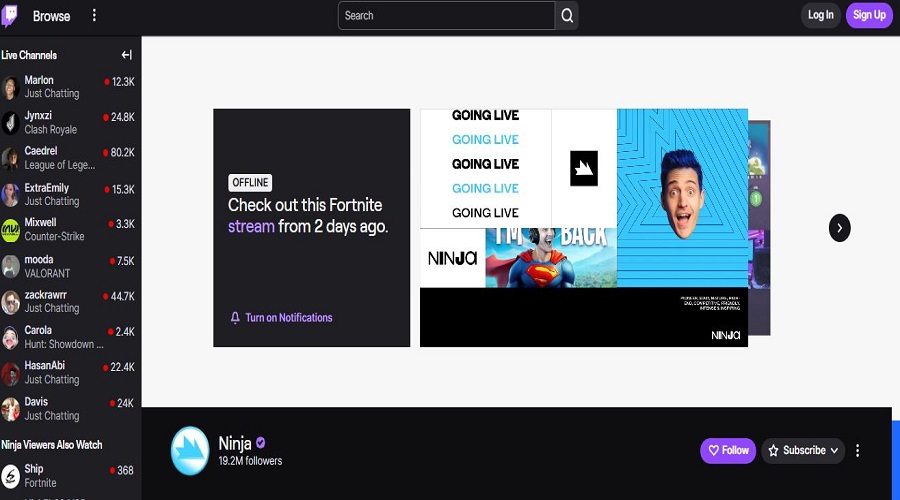Click the OFFLINE status badge
This screenshot has height=500, width=900.
[x=250, y=183]
